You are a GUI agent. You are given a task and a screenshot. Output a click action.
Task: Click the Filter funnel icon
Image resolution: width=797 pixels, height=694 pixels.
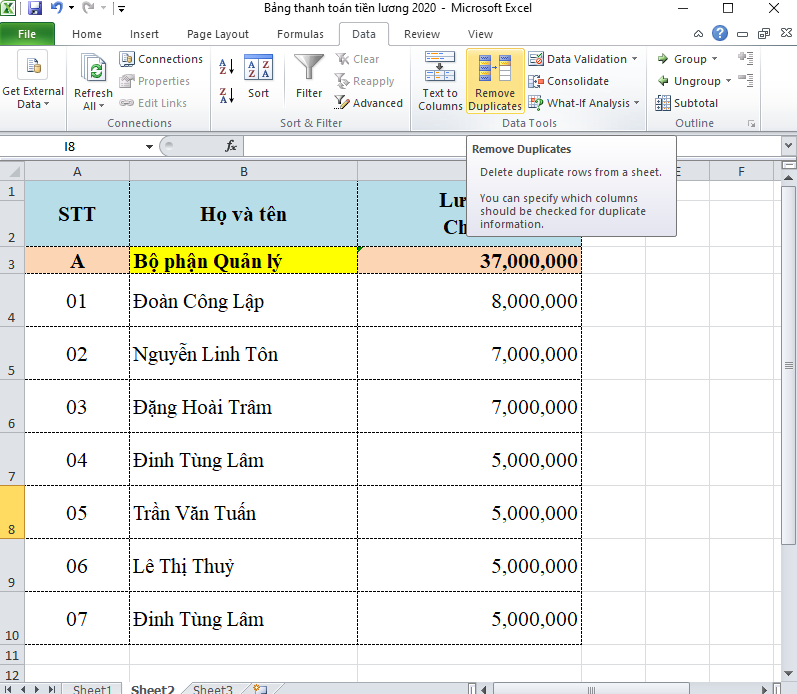[x=309, y=76]
